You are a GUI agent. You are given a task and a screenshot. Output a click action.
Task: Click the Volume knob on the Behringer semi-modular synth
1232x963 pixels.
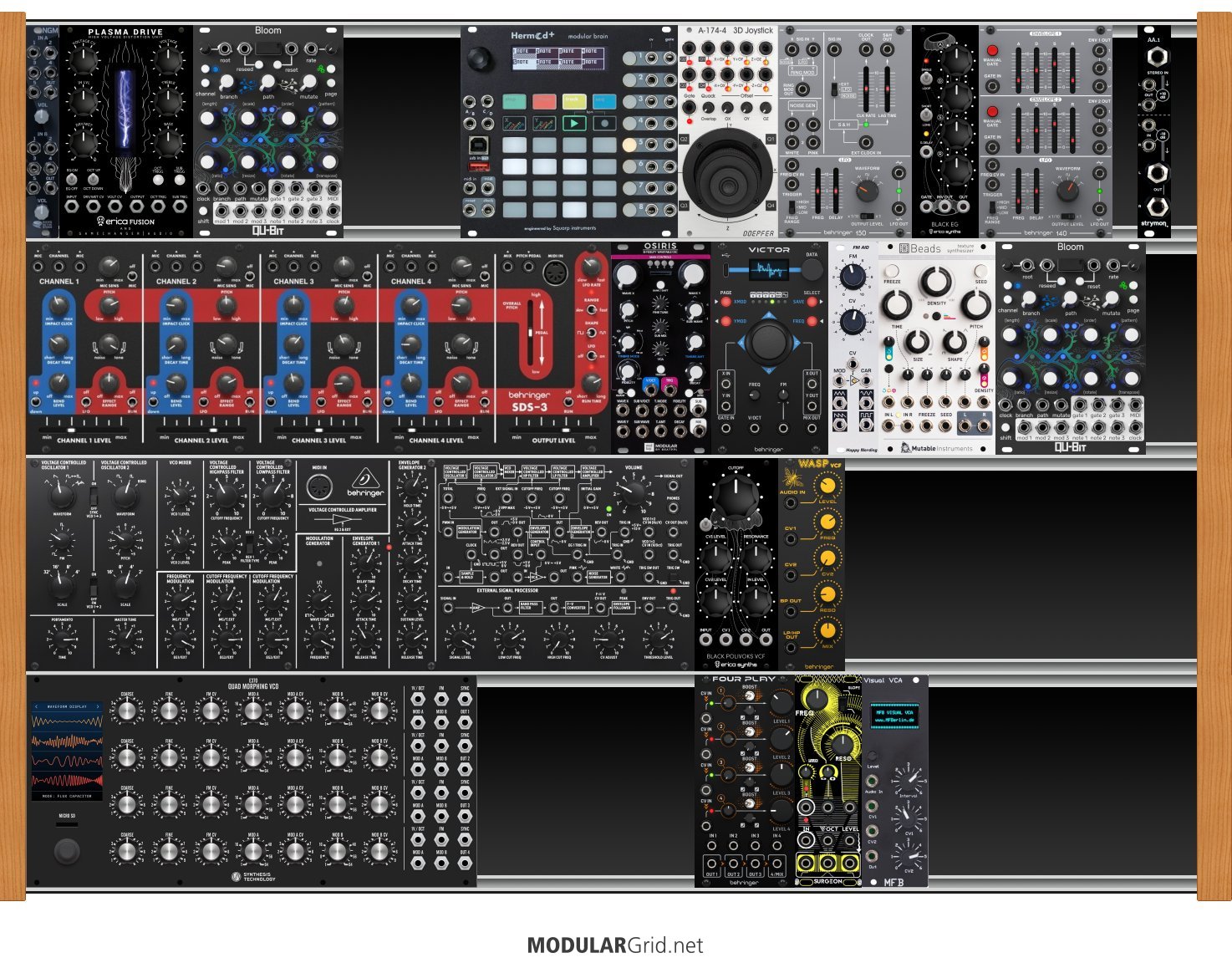(x=634, y=492)
